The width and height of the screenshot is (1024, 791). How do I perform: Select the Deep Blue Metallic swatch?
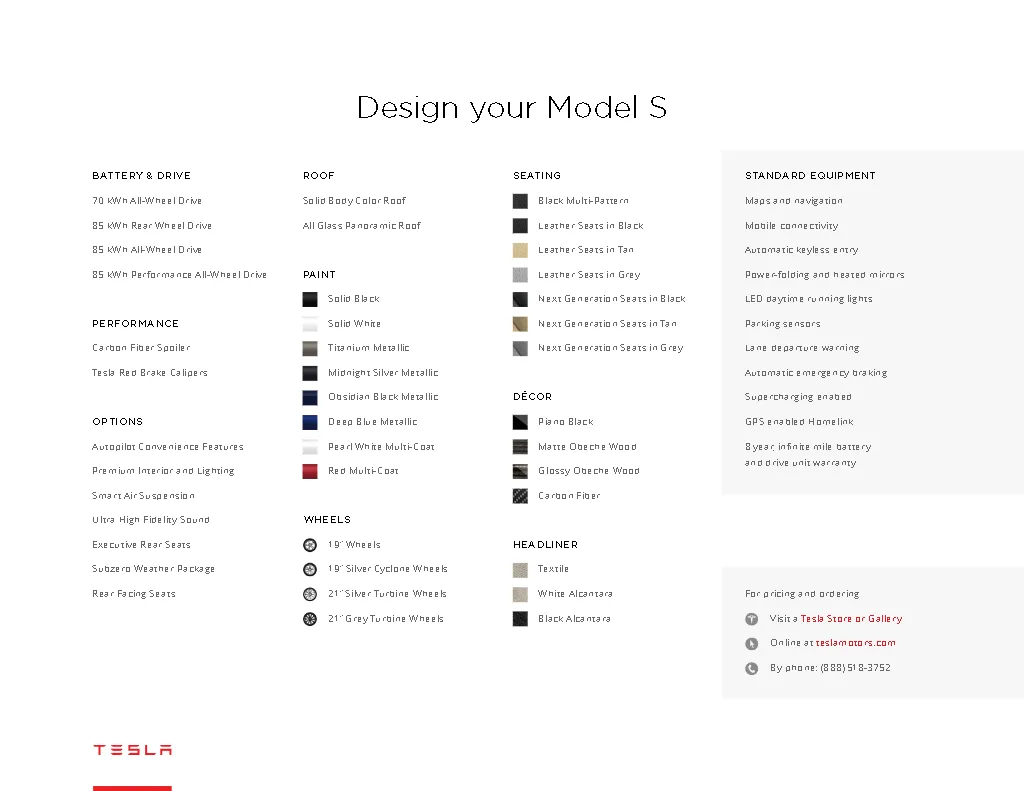point(310,422)
